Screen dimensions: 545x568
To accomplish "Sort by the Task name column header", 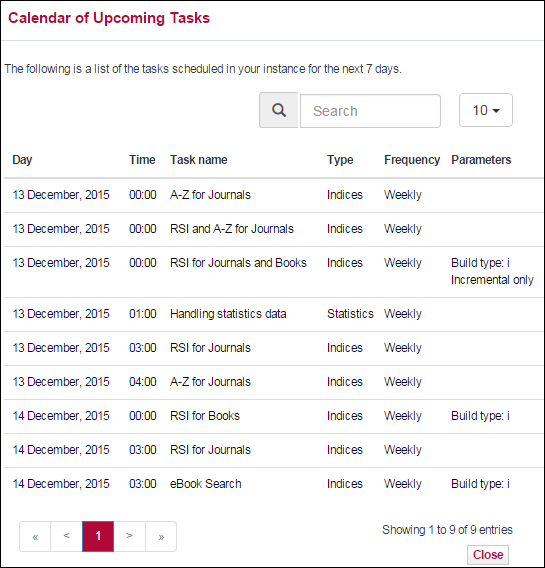I will click(x=198, y=160).
